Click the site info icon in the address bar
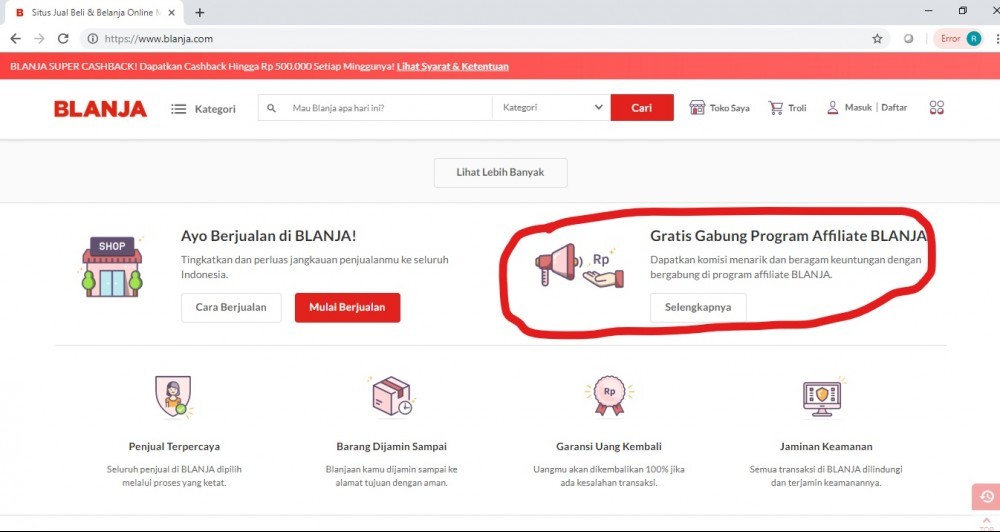This screenshot has height=532, width=1000. (x=93, y=39)
